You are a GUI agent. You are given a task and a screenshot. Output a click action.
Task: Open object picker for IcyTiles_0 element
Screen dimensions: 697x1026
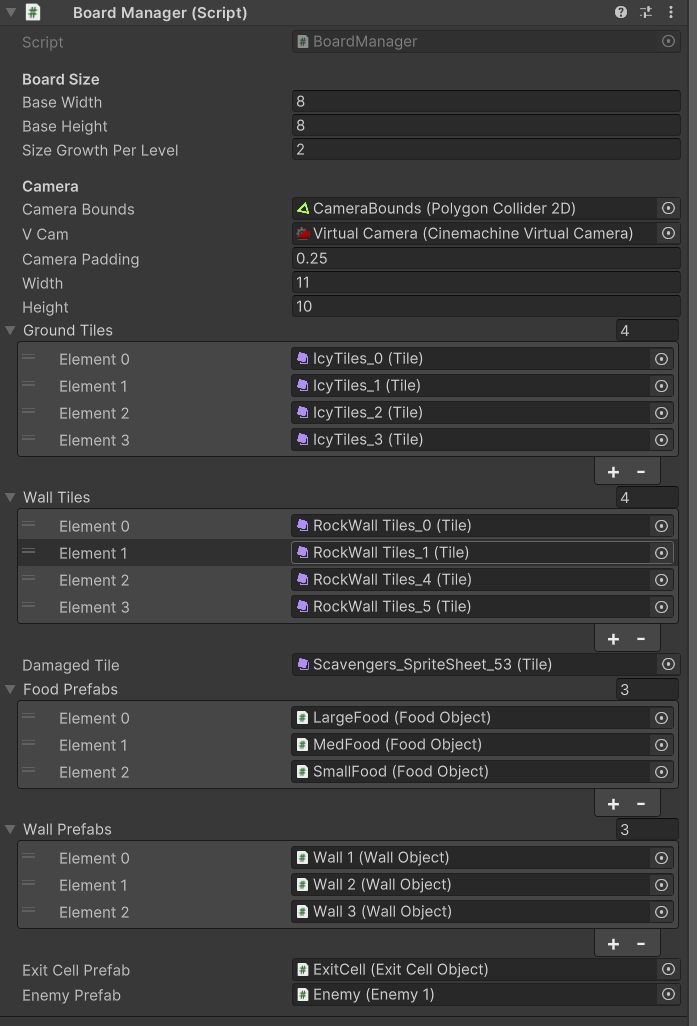tap(662, 358)
